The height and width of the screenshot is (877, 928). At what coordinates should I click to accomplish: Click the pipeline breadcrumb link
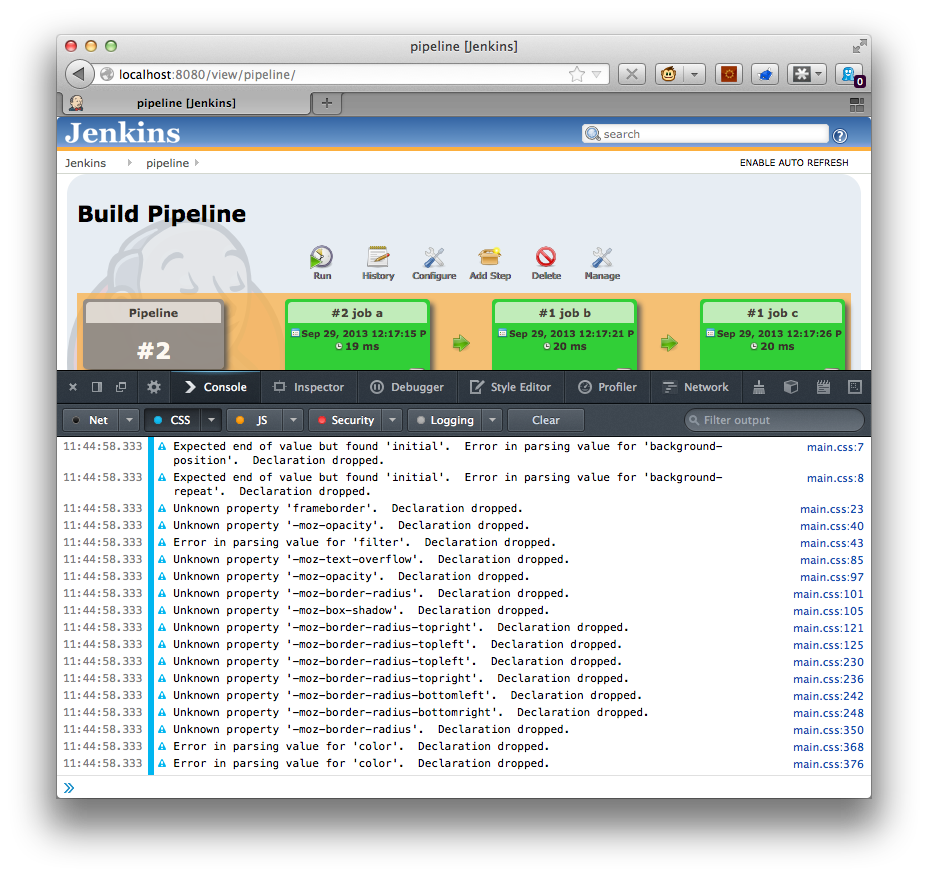click(167, 163)
